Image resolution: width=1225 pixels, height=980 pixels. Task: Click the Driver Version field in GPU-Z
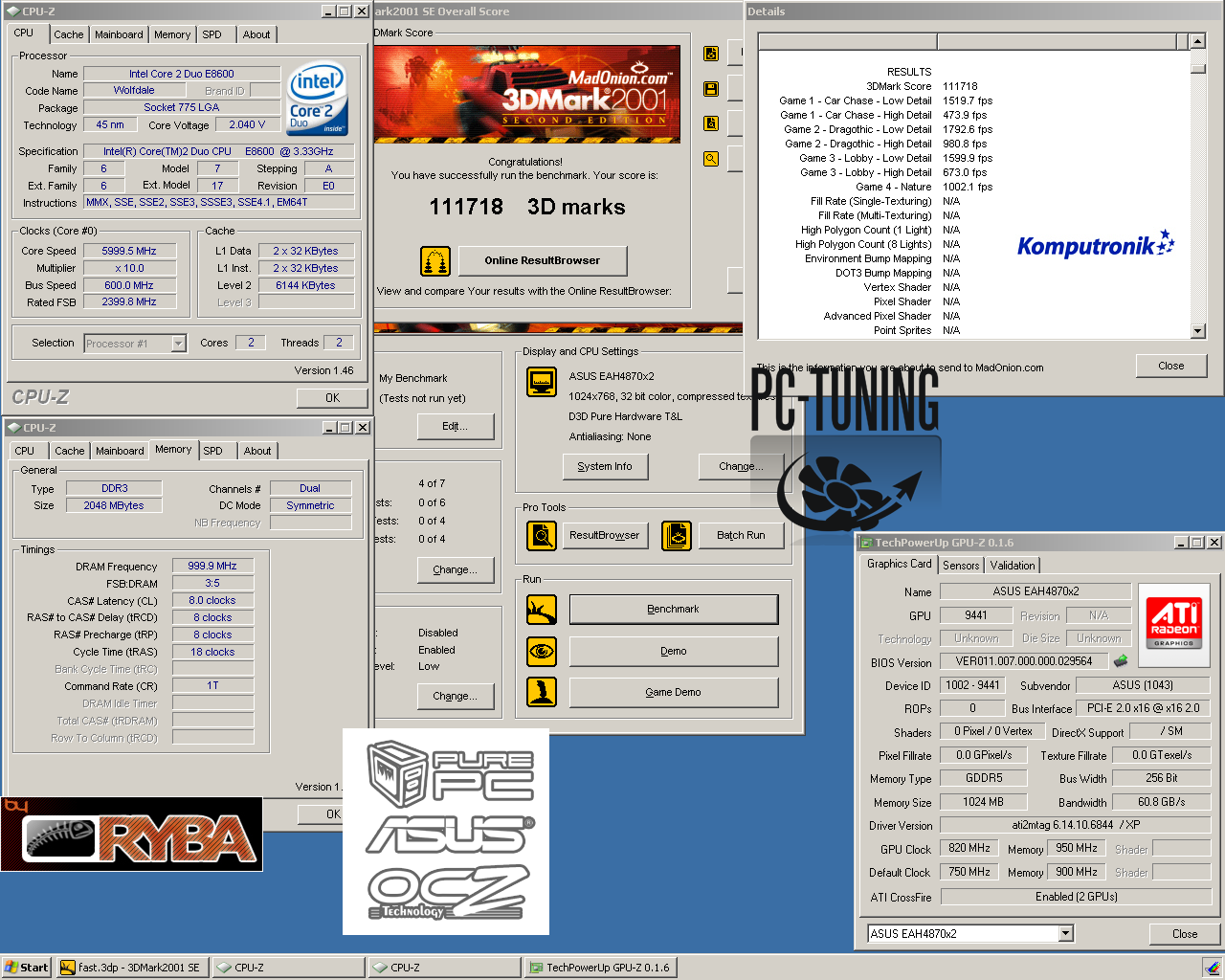point(1076,824)
